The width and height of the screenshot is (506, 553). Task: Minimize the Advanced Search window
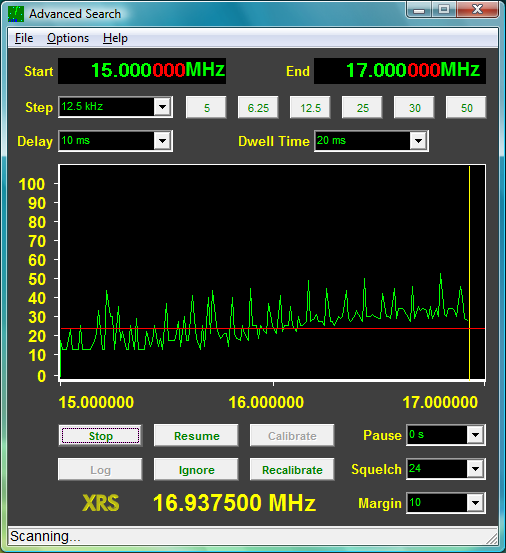pyautogui.click(x=419, y=10)
